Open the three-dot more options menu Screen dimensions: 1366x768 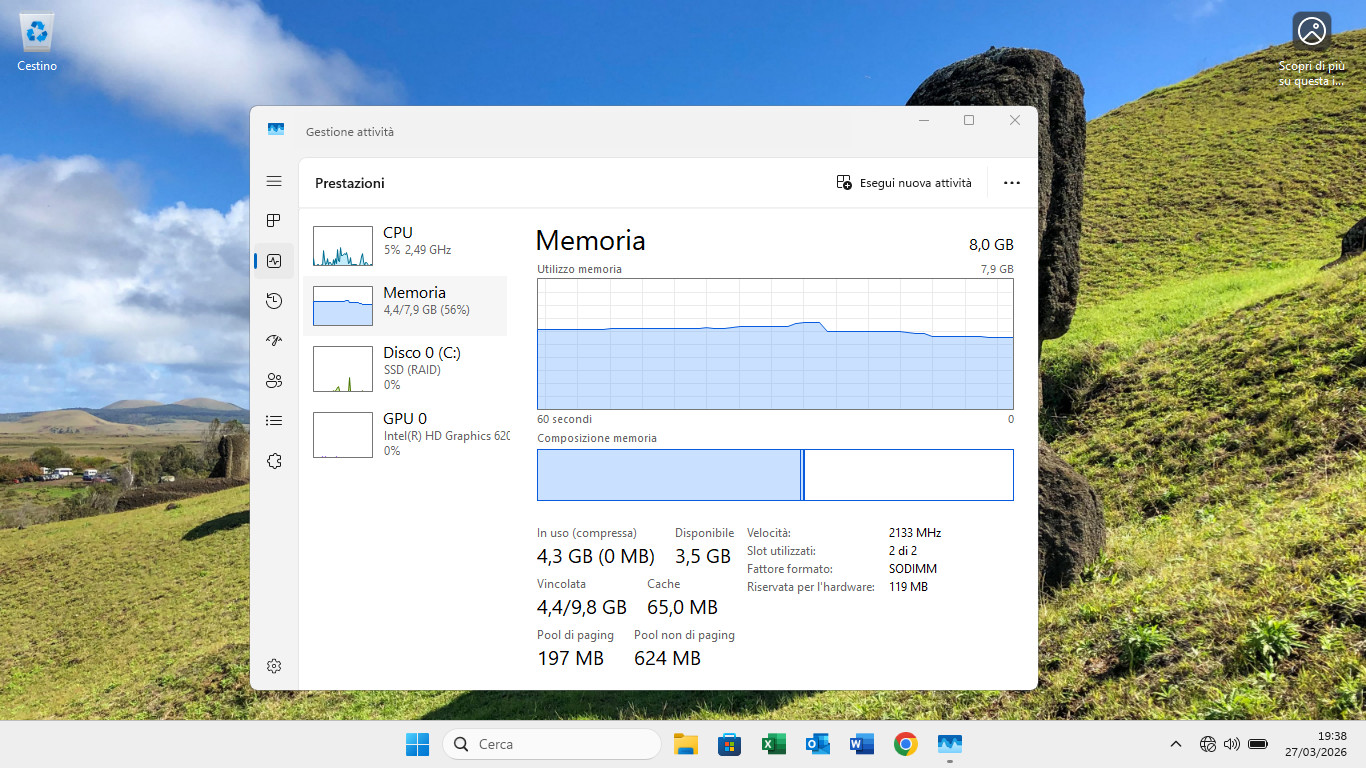tap(1012, 183)
